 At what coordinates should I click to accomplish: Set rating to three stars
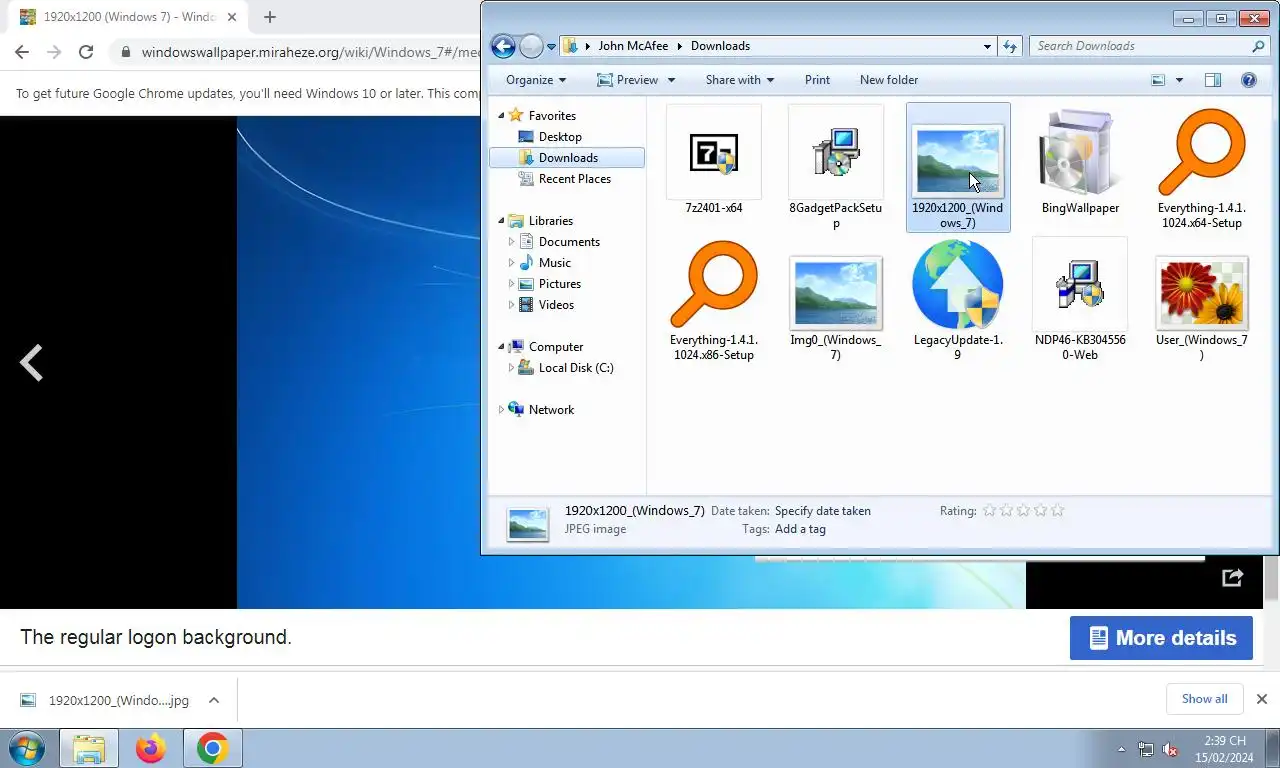point(1024,510)
